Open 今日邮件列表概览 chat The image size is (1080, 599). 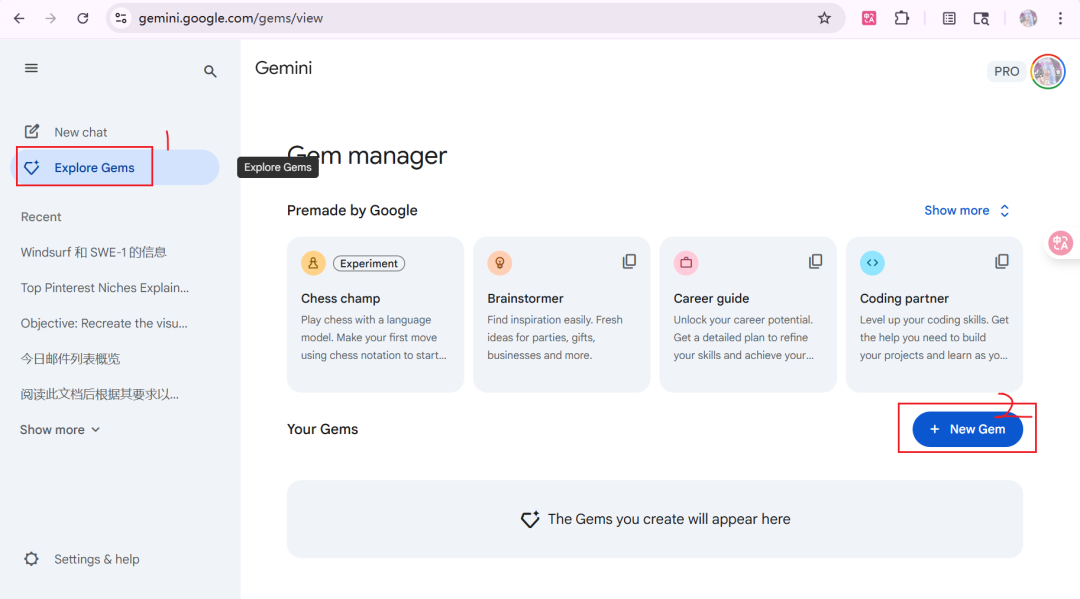tap(70, 359)
